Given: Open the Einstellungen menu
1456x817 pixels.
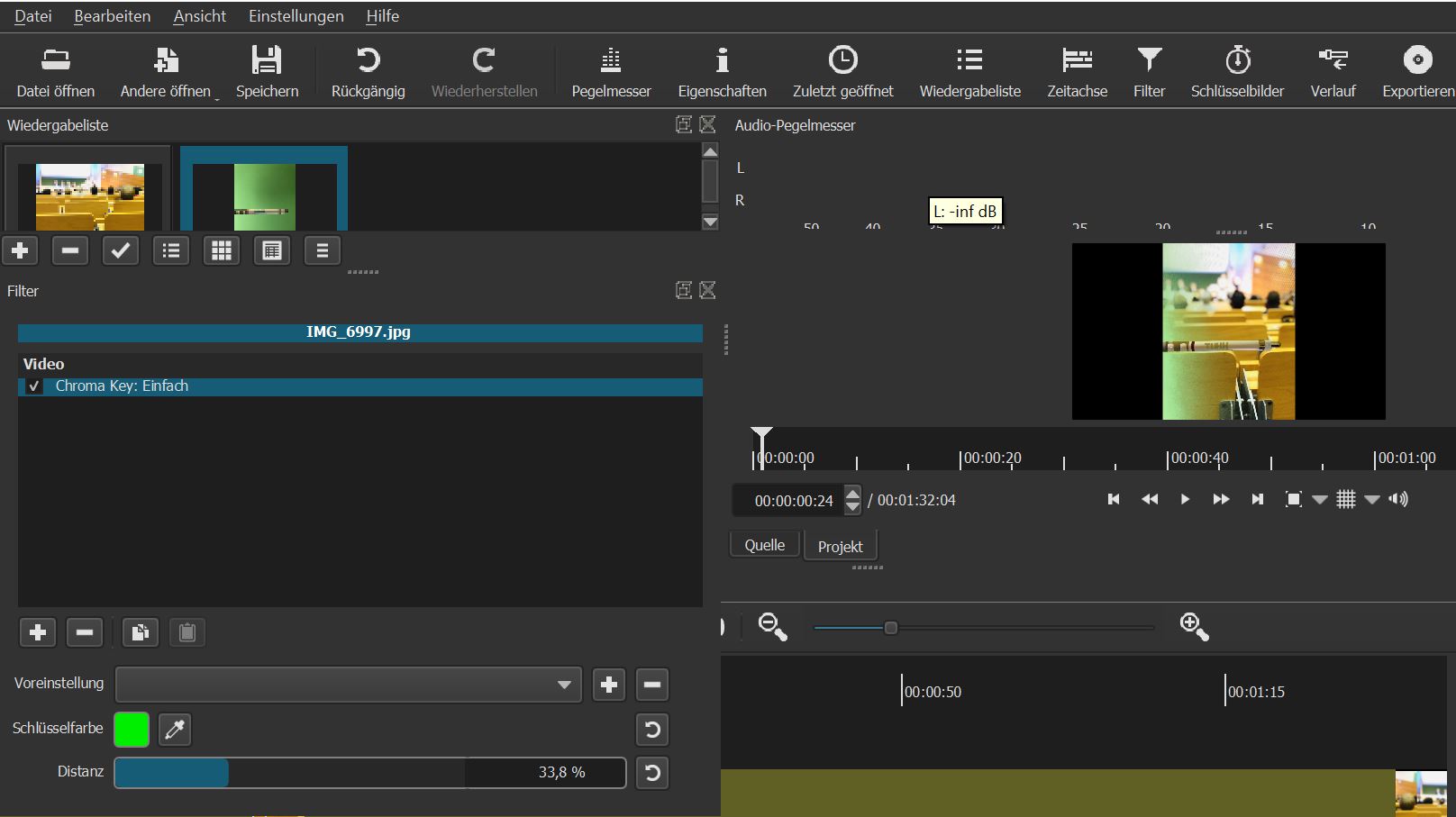Looking at the screenshot, I should click(x=296, y=16).
